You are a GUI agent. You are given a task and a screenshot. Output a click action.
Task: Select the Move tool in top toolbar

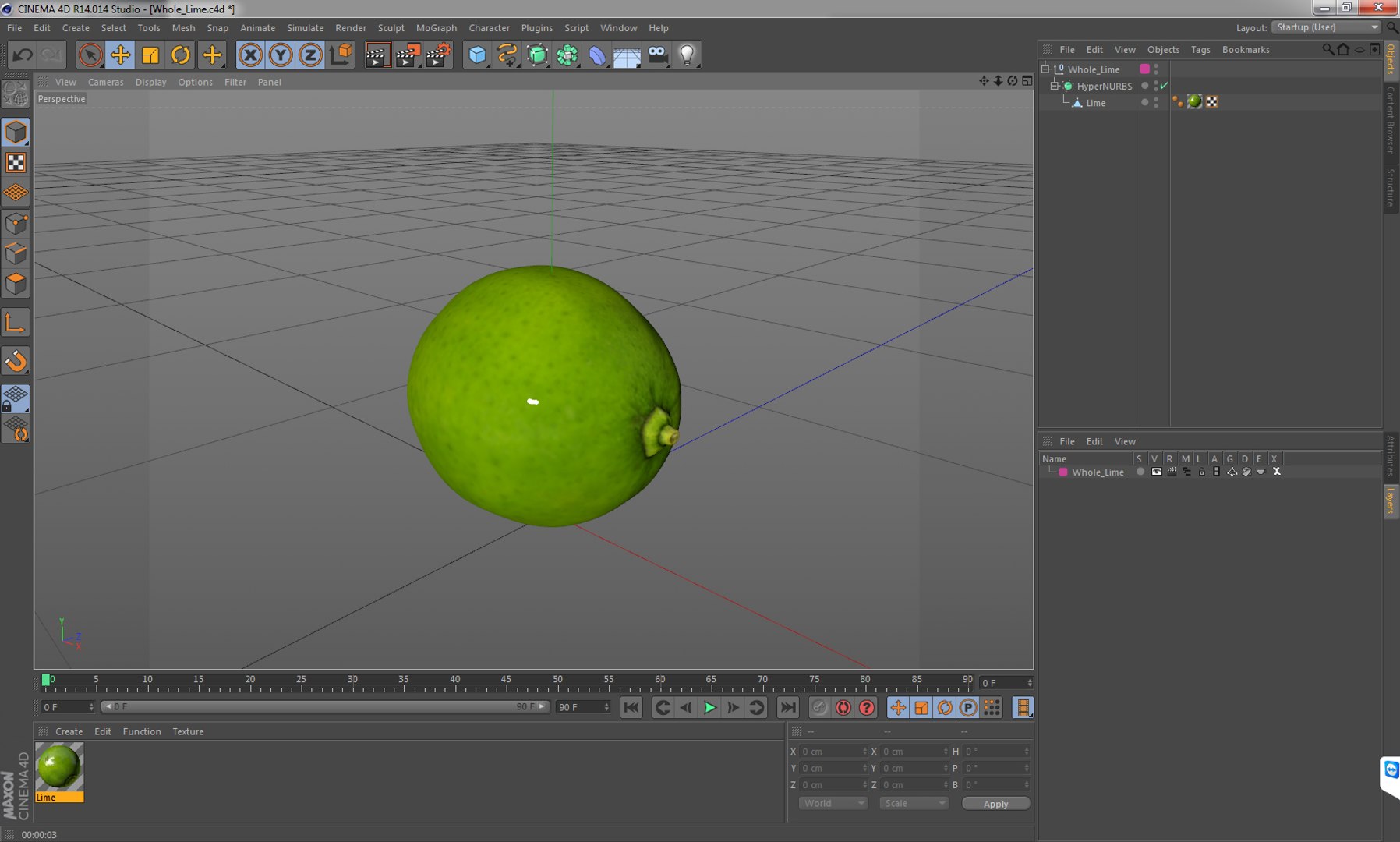(x=120, y=55)
